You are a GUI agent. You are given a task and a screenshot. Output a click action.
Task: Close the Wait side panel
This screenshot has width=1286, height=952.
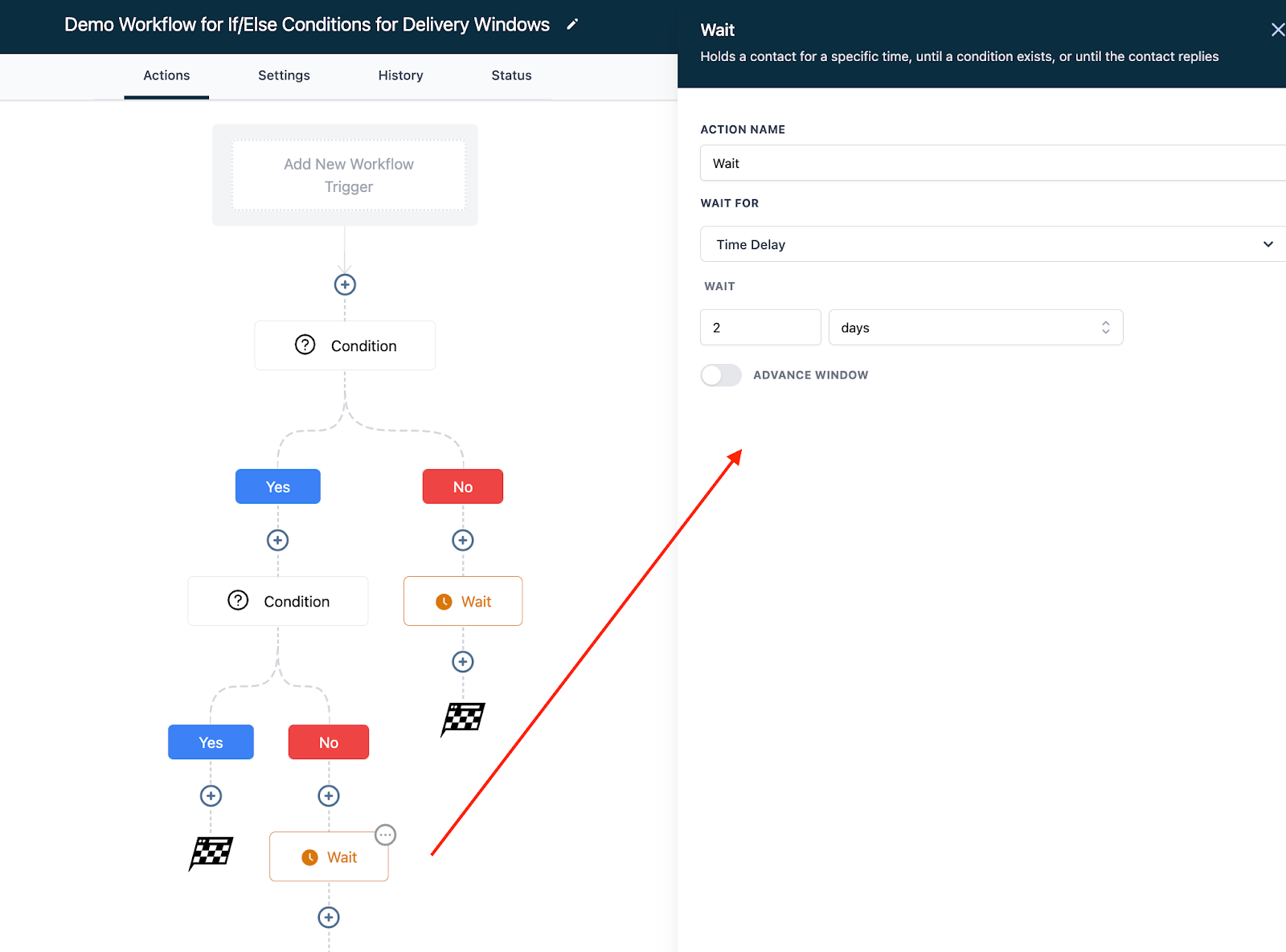point(1277,30)
